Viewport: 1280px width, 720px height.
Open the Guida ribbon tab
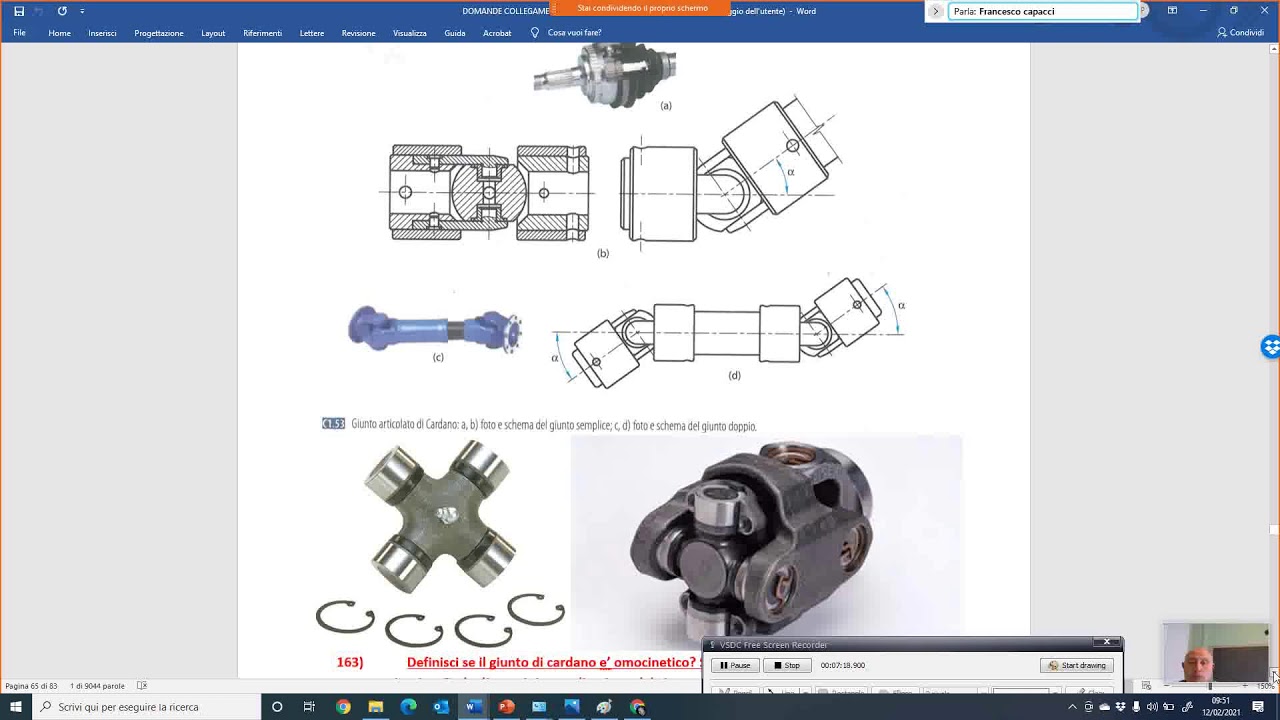click(x=455, y=33)
